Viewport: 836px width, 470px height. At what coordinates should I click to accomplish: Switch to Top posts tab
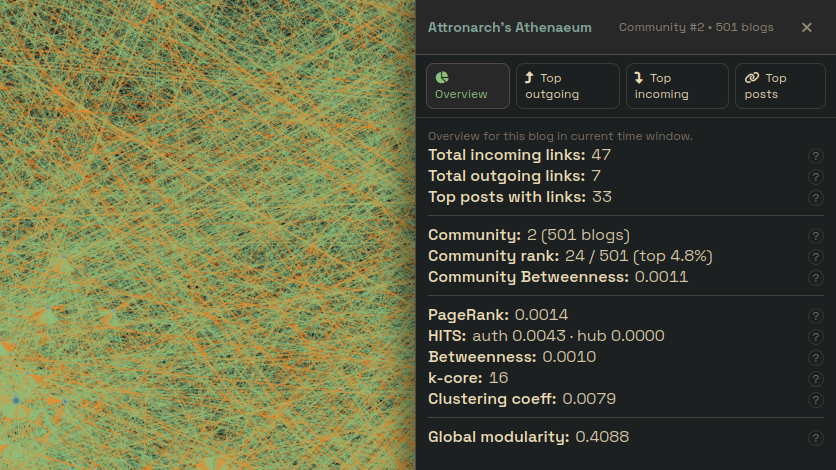click(x=780, y=86)
